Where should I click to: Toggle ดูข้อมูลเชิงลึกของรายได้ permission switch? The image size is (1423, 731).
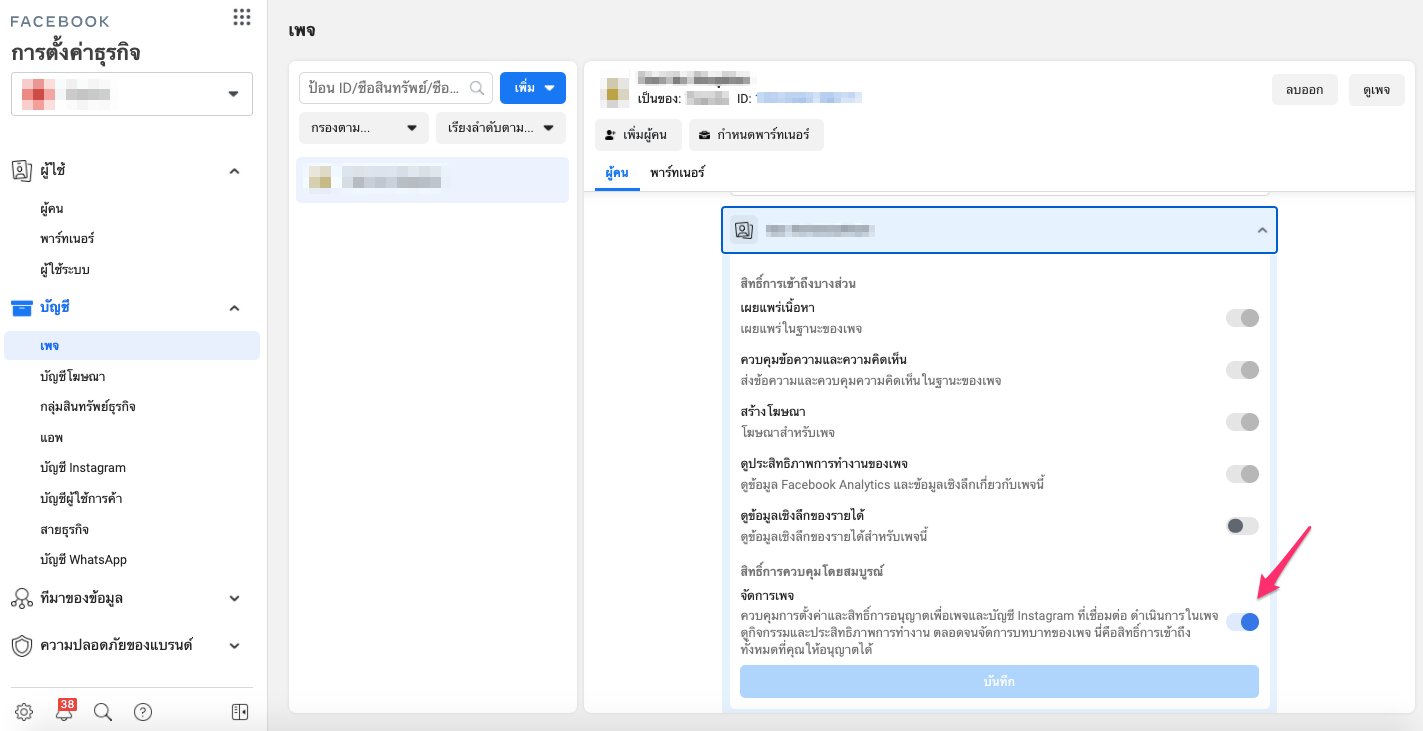(x=1242, y=526)
